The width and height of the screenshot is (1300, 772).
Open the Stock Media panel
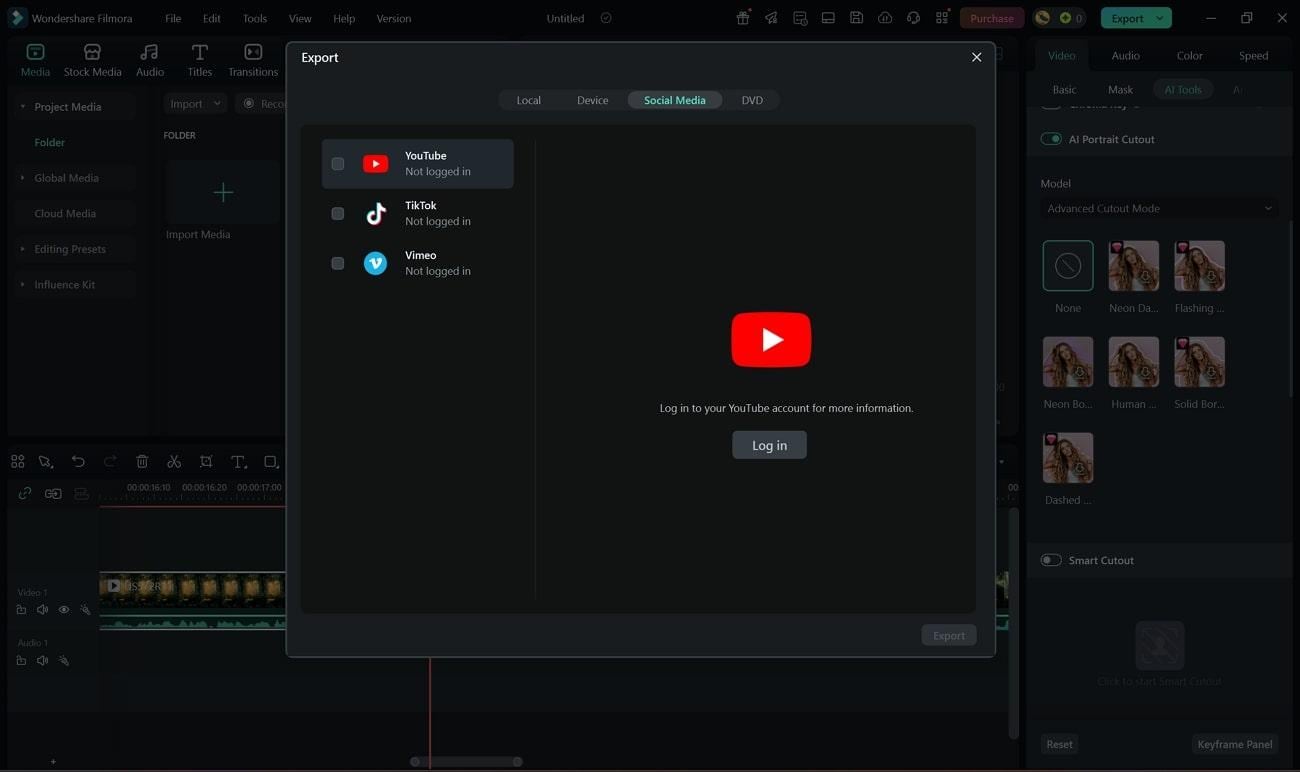pyautogui.click(x=92, y=60)
